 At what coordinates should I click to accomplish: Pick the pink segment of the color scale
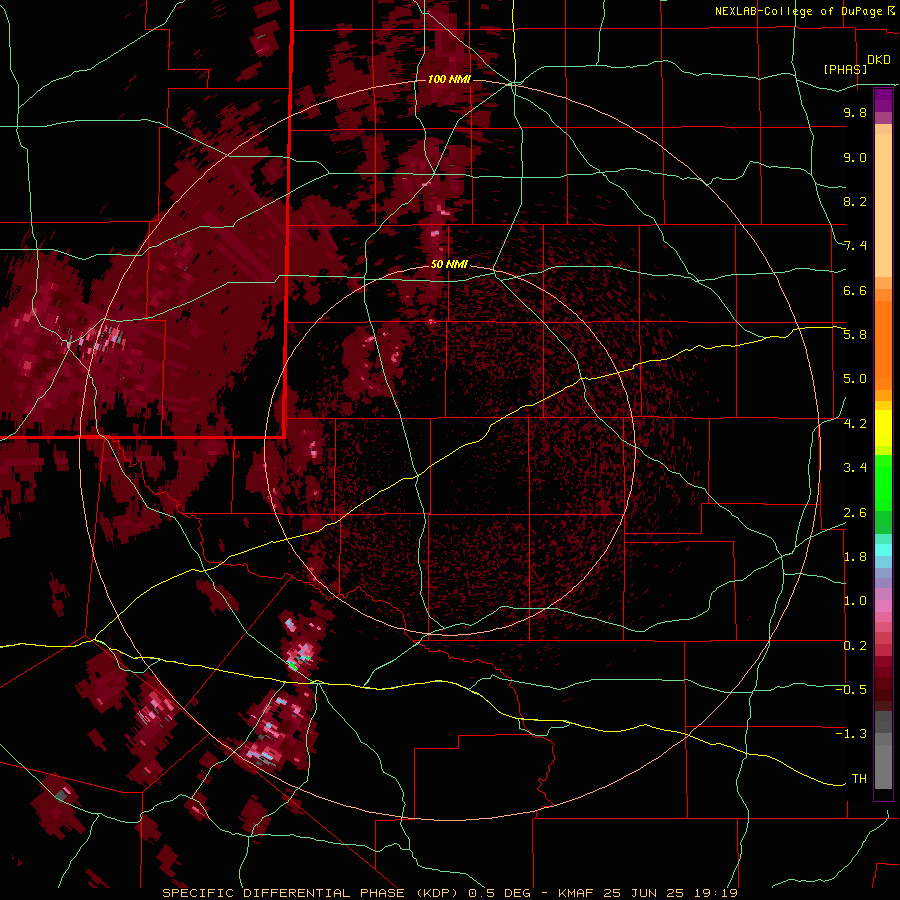[x=883, y=606]
